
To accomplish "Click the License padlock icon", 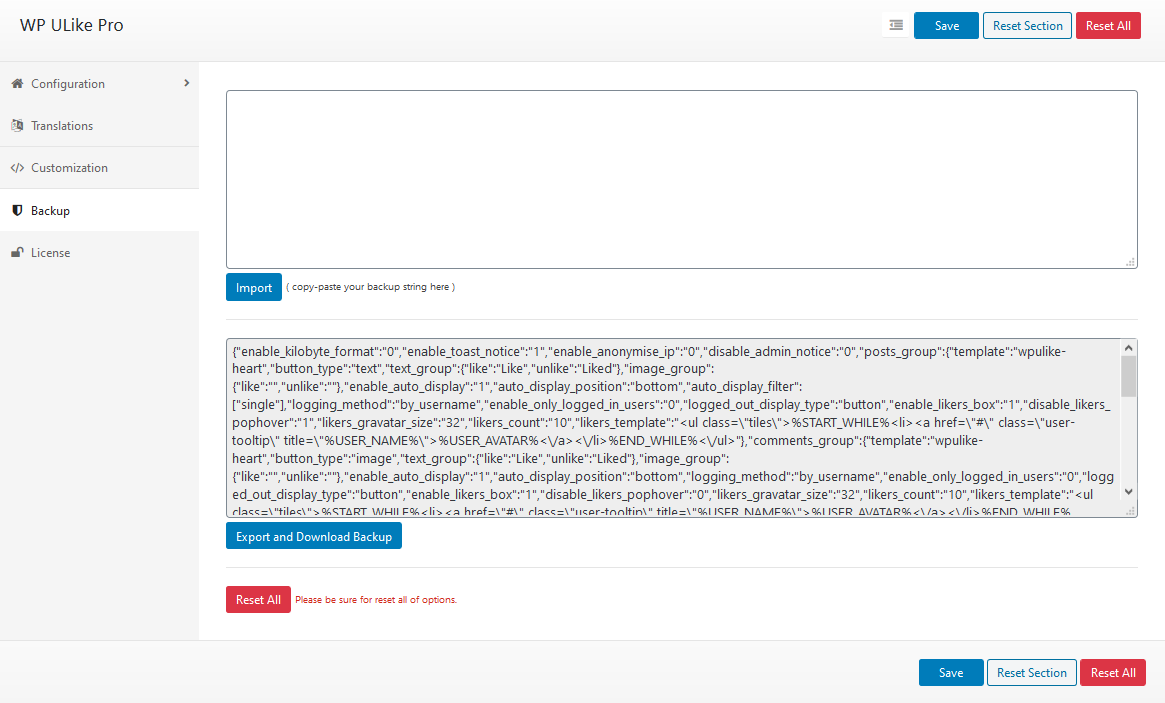I will click(16, 252).
